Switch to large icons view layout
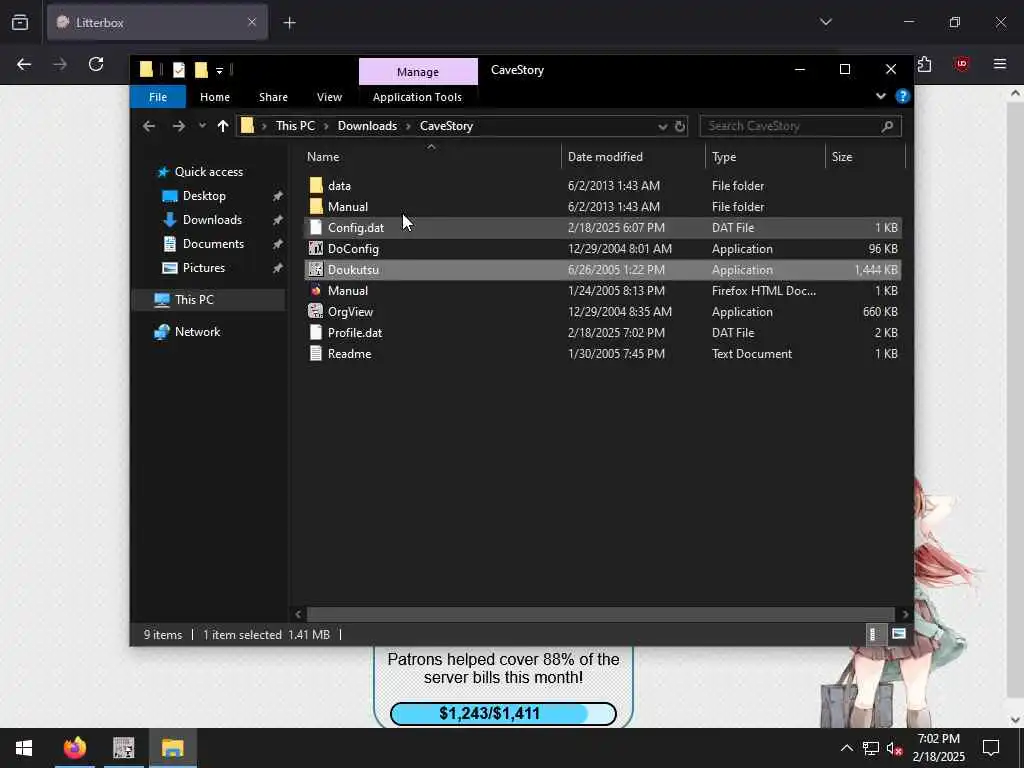Image resolution: width=1024 pixels, height=768 pixels. pos(899,633)
